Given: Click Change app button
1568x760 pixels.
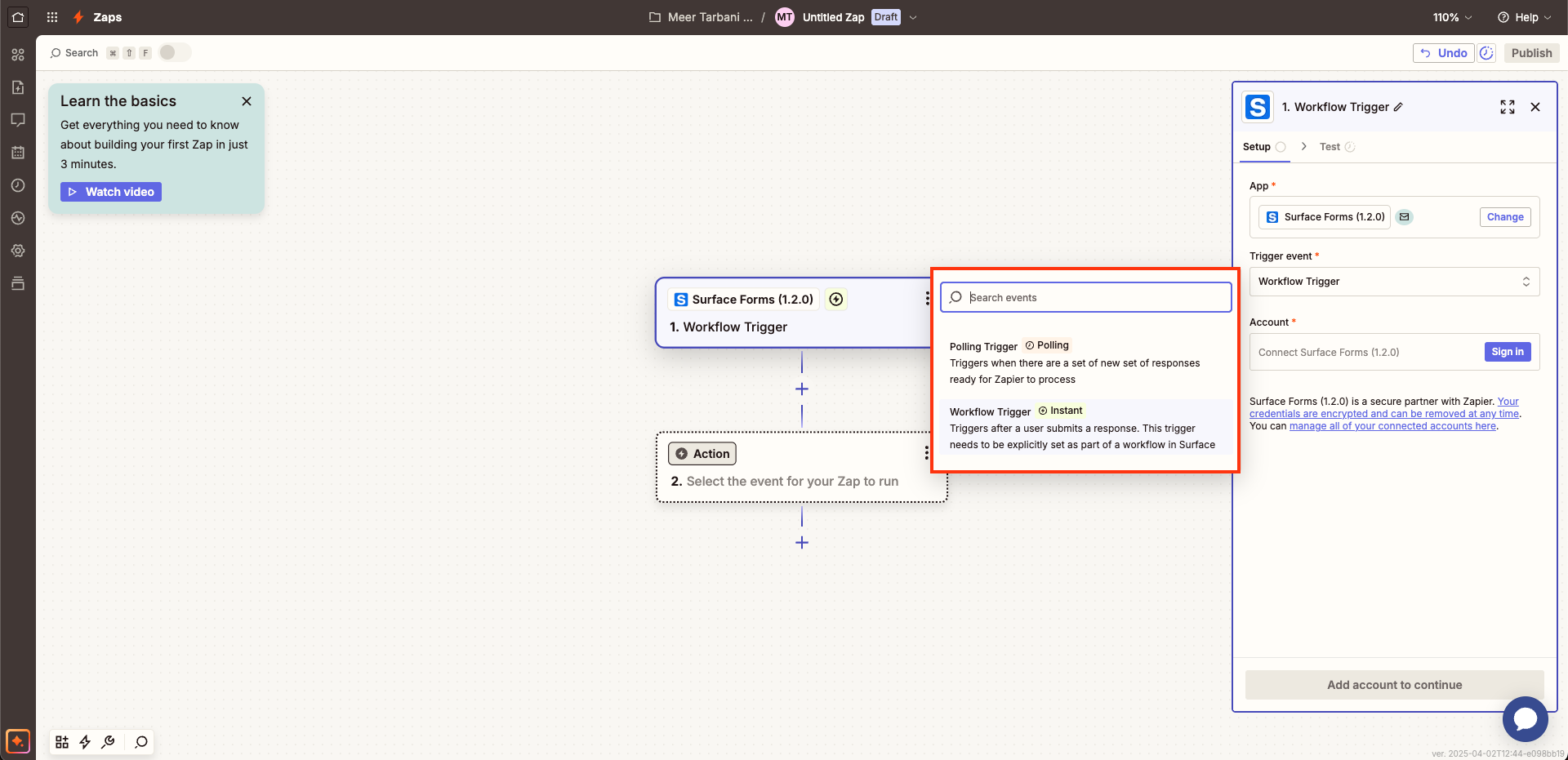Looking at the screenshot, I should pos(1505,217).
